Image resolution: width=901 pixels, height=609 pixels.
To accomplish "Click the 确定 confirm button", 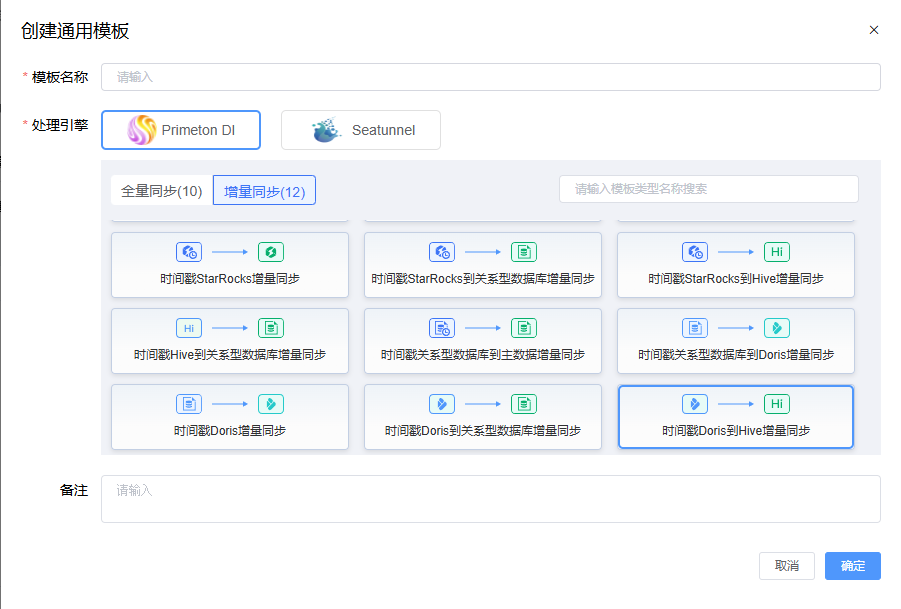I will click(852, 566).
